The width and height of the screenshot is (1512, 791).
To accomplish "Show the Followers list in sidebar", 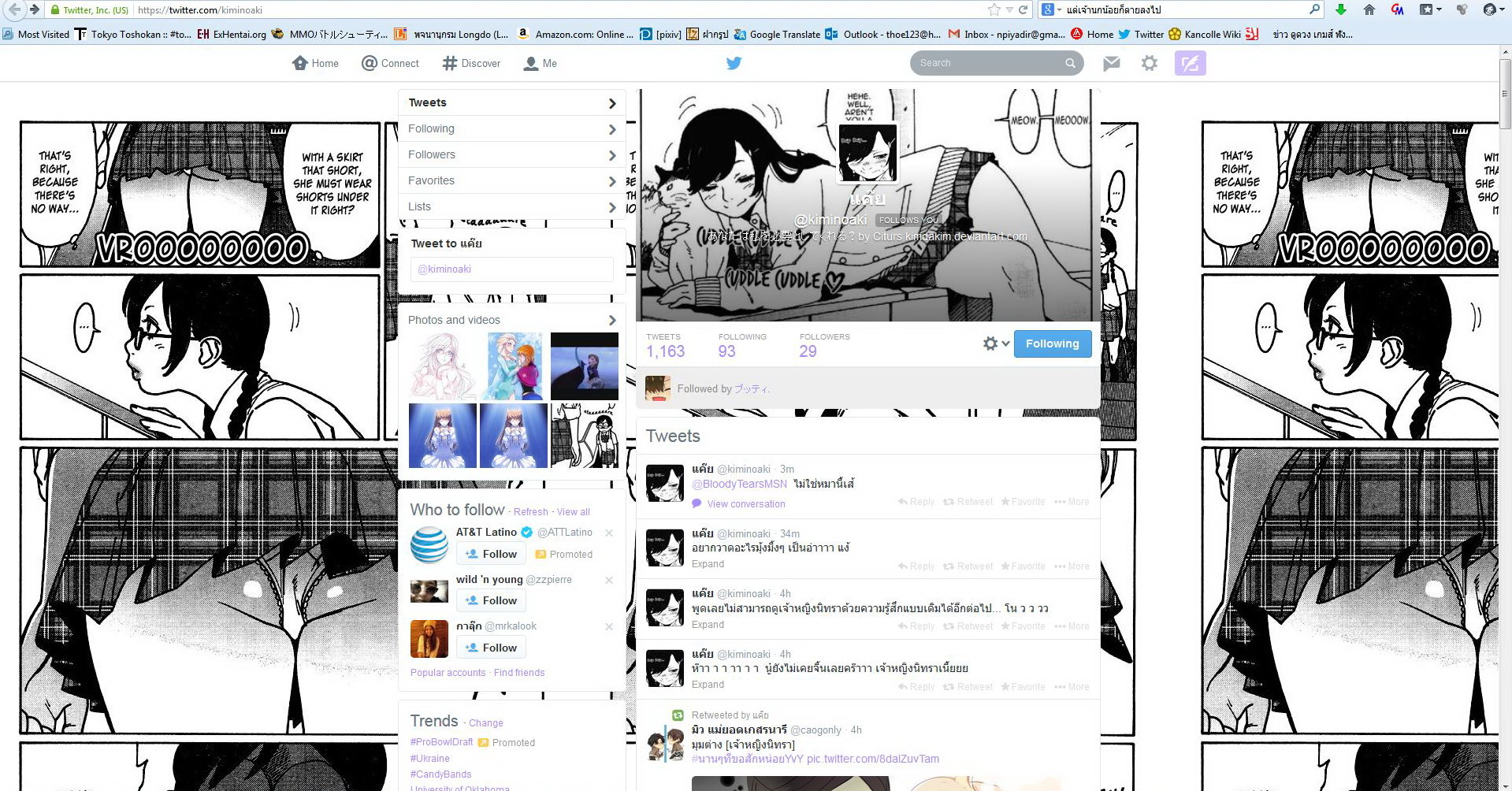I will tap(512, 154).
